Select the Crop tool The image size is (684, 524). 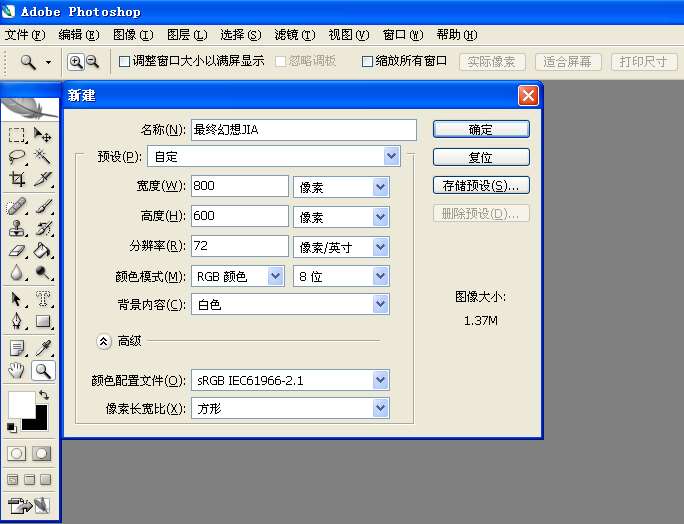pos(17,179)
